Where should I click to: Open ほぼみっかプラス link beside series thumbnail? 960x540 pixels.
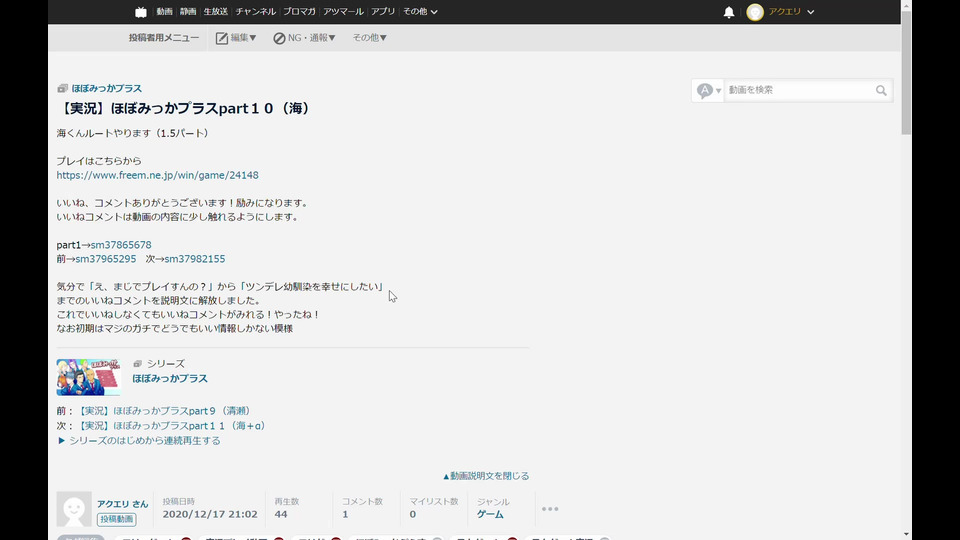click(x=170, y=378)
